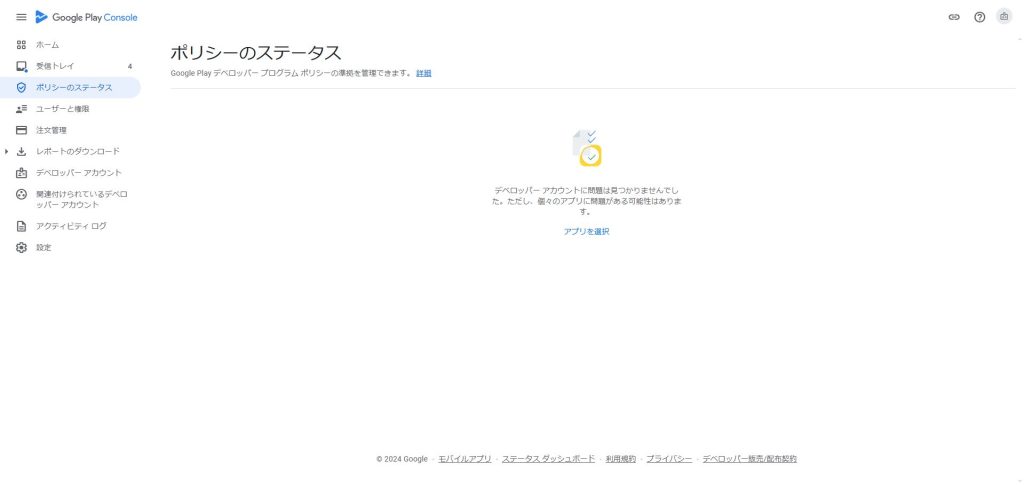The height and width of the screenshot is (485, 1024).
Task: Click the linked developer accounts icon
Action: (x=22, y=195)
